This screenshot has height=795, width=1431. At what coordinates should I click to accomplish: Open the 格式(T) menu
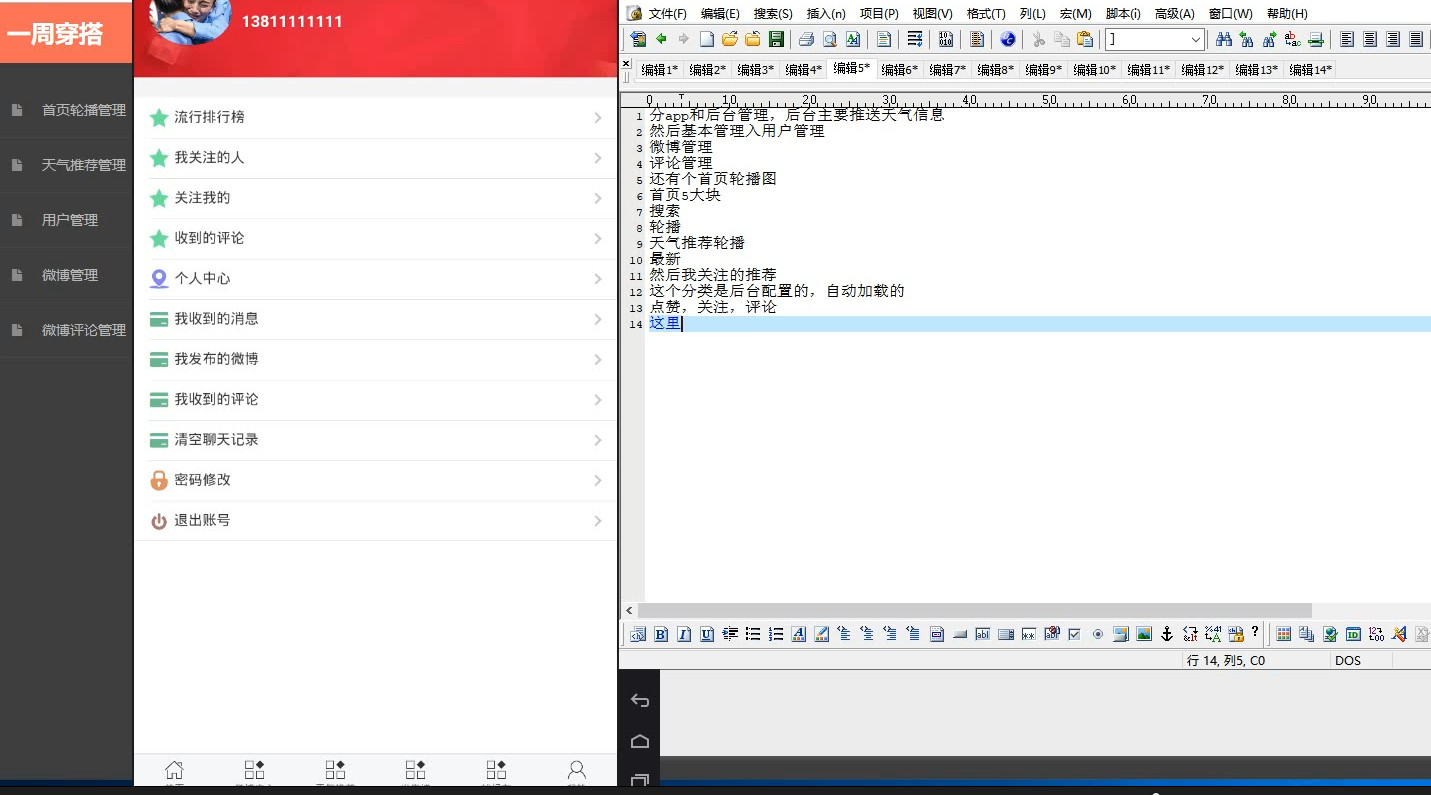pyautogui.click(x=986, y=14)
